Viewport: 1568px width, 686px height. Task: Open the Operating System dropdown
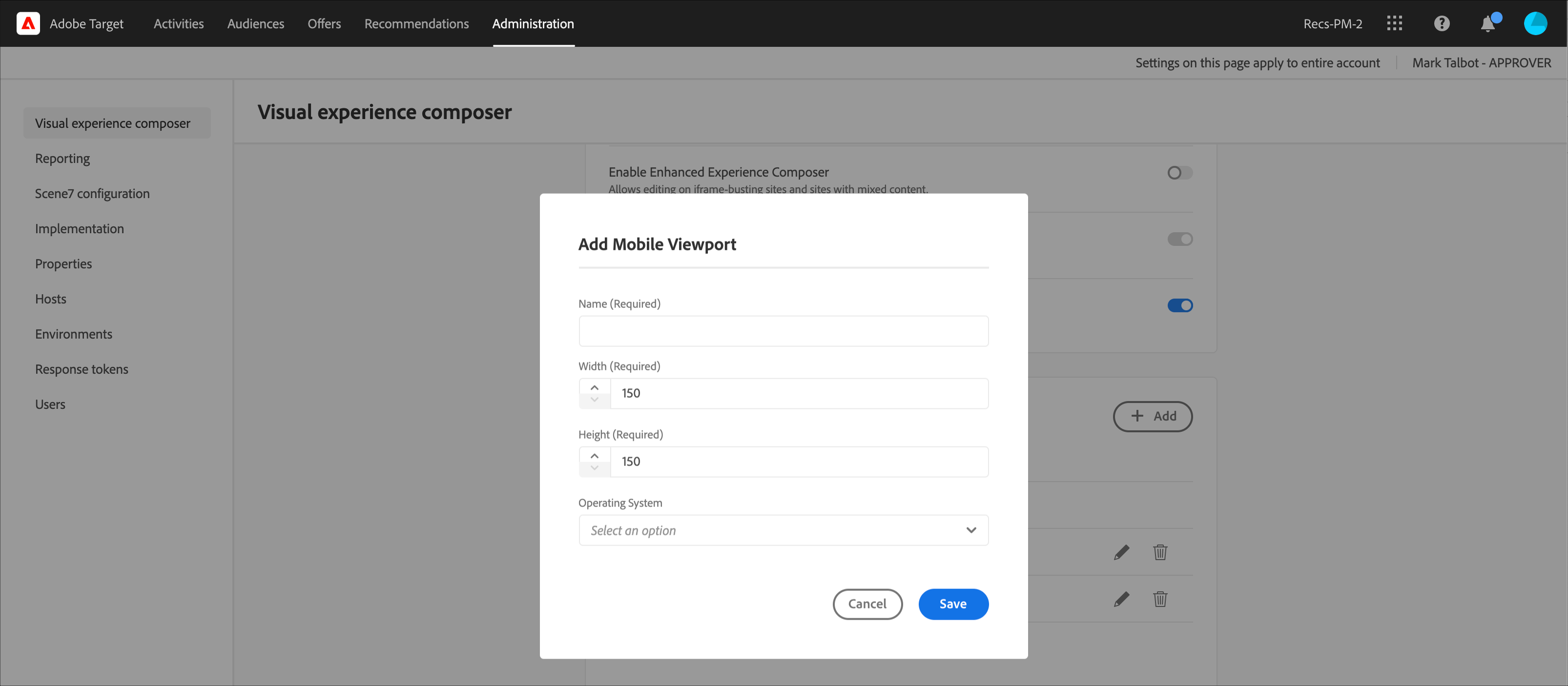[784, 530]
